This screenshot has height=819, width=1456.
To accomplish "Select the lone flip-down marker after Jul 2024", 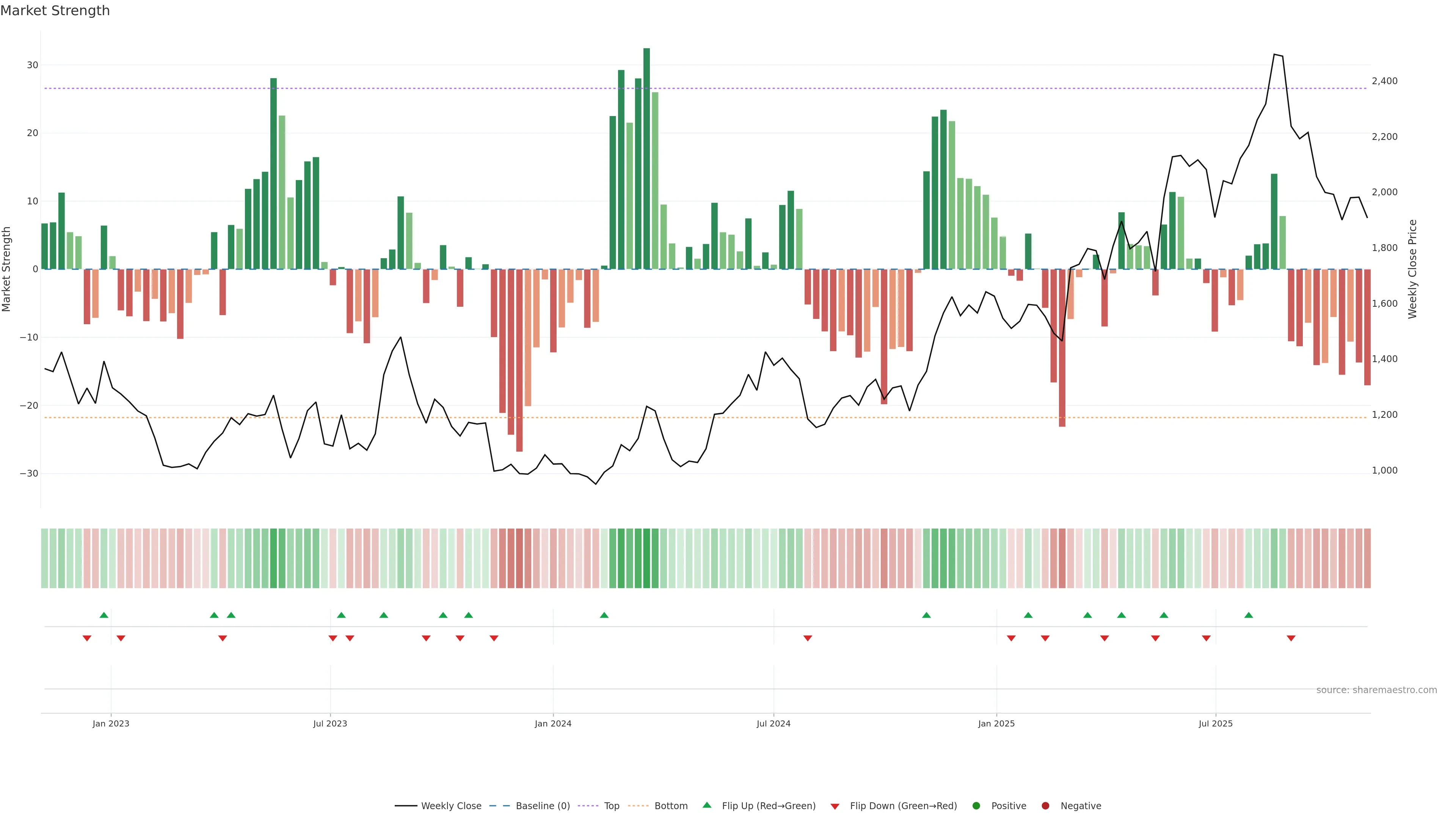I will 807,638.
